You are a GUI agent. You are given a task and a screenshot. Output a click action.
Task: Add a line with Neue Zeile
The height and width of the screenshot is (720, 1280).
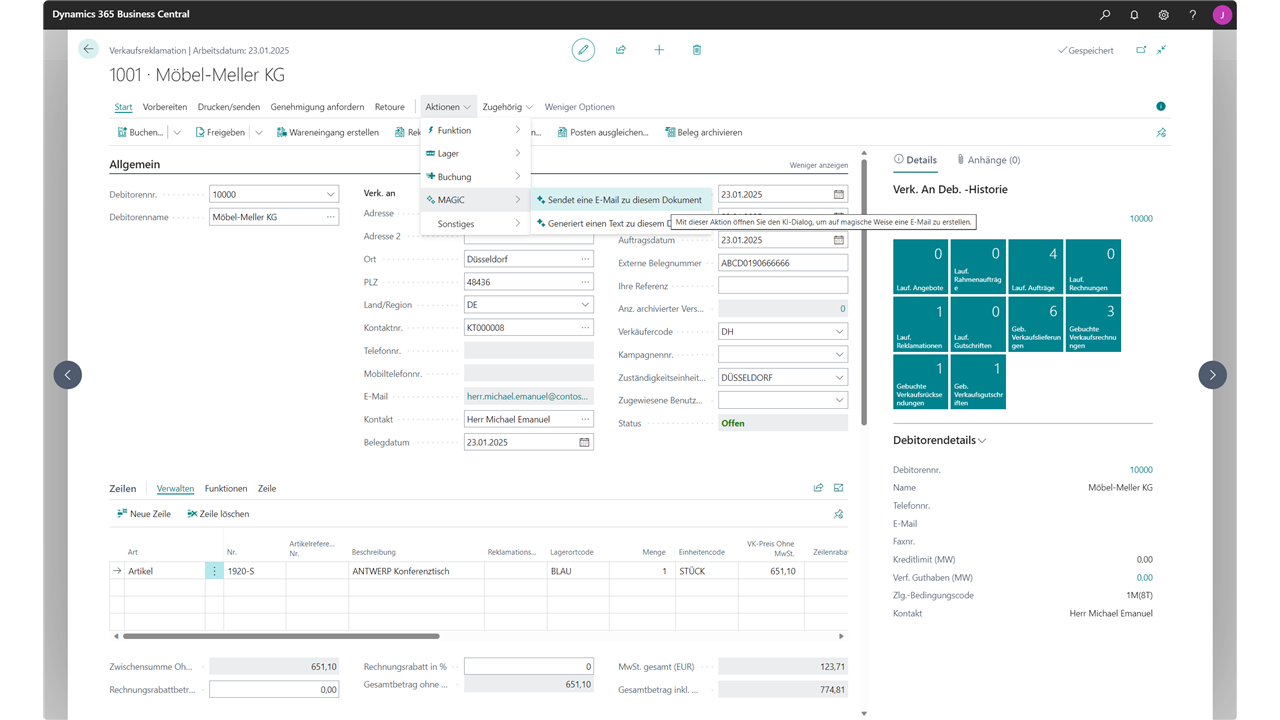click(x=143, y=514)
